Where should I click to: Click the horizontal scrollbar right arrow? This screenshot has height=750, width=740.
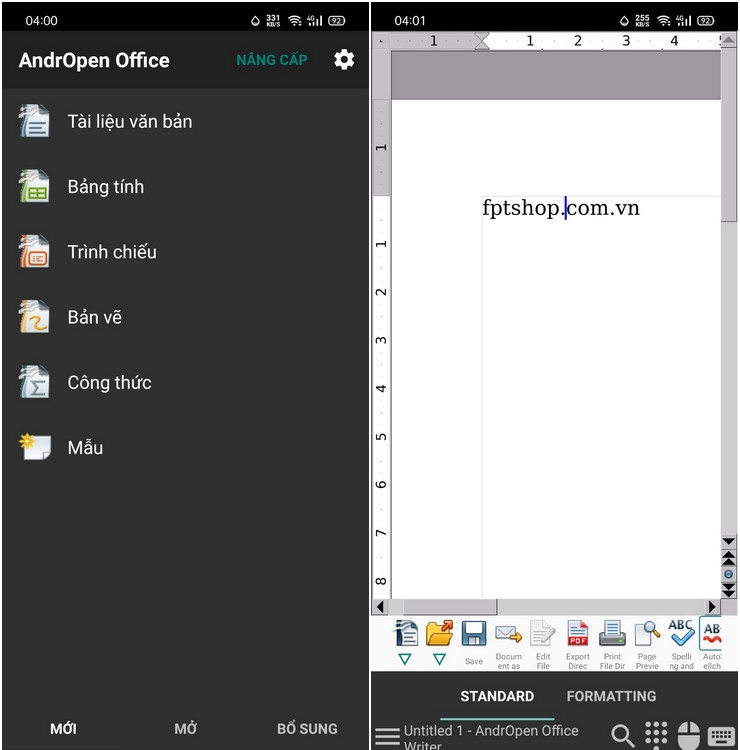point(712,607)
